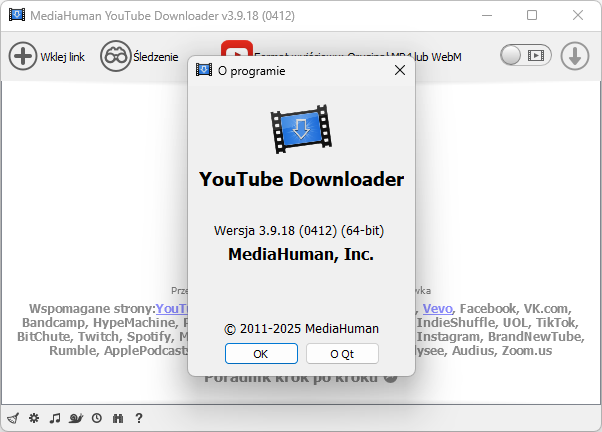The height and width of the screenshot is (432, 602).
Task: Open settings gear icon in status bar
Action: (x=34, y=418)
